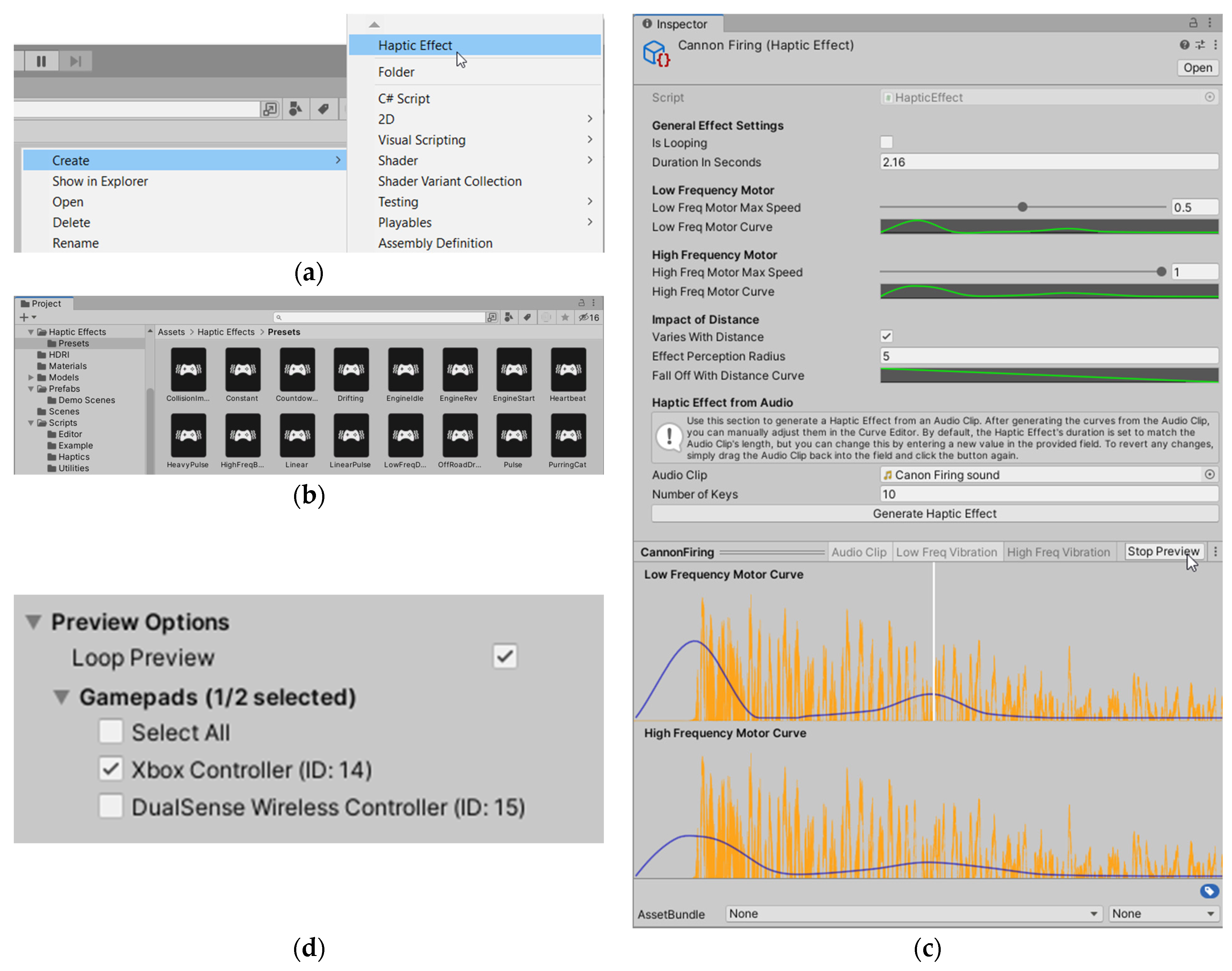Collapse the Preview Options foldout

pyautogui.click(x=33, y=621)
